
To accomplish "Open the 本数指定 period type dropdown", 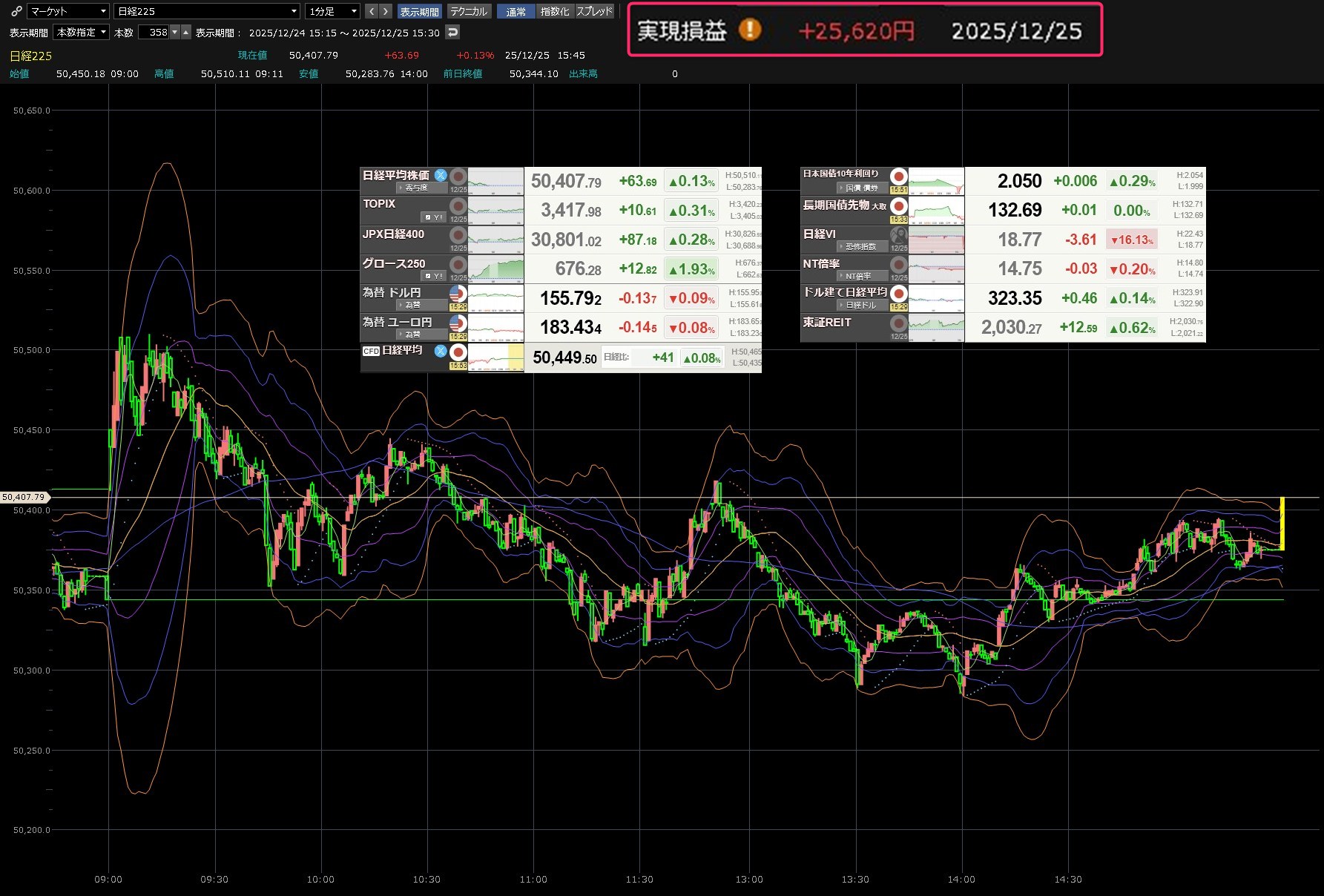I will (82, 32).
